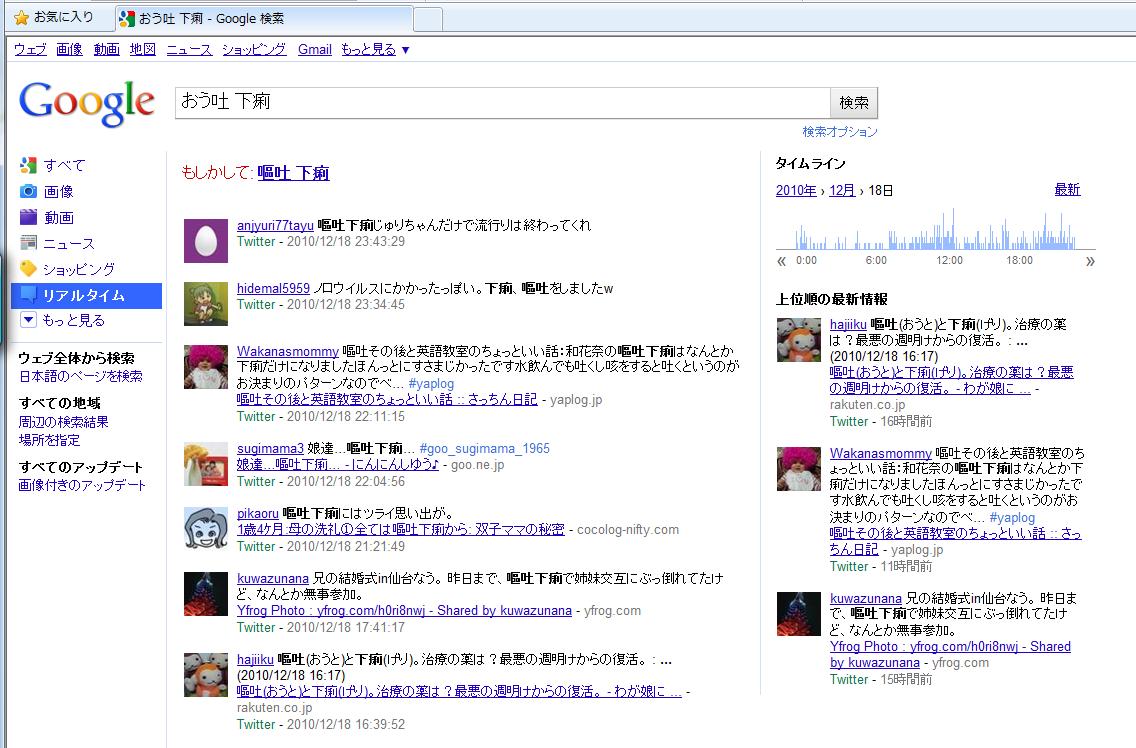Click into the search input field
Image resolution: width=1136 pixels, height=748 pixels.
(502, 103)
